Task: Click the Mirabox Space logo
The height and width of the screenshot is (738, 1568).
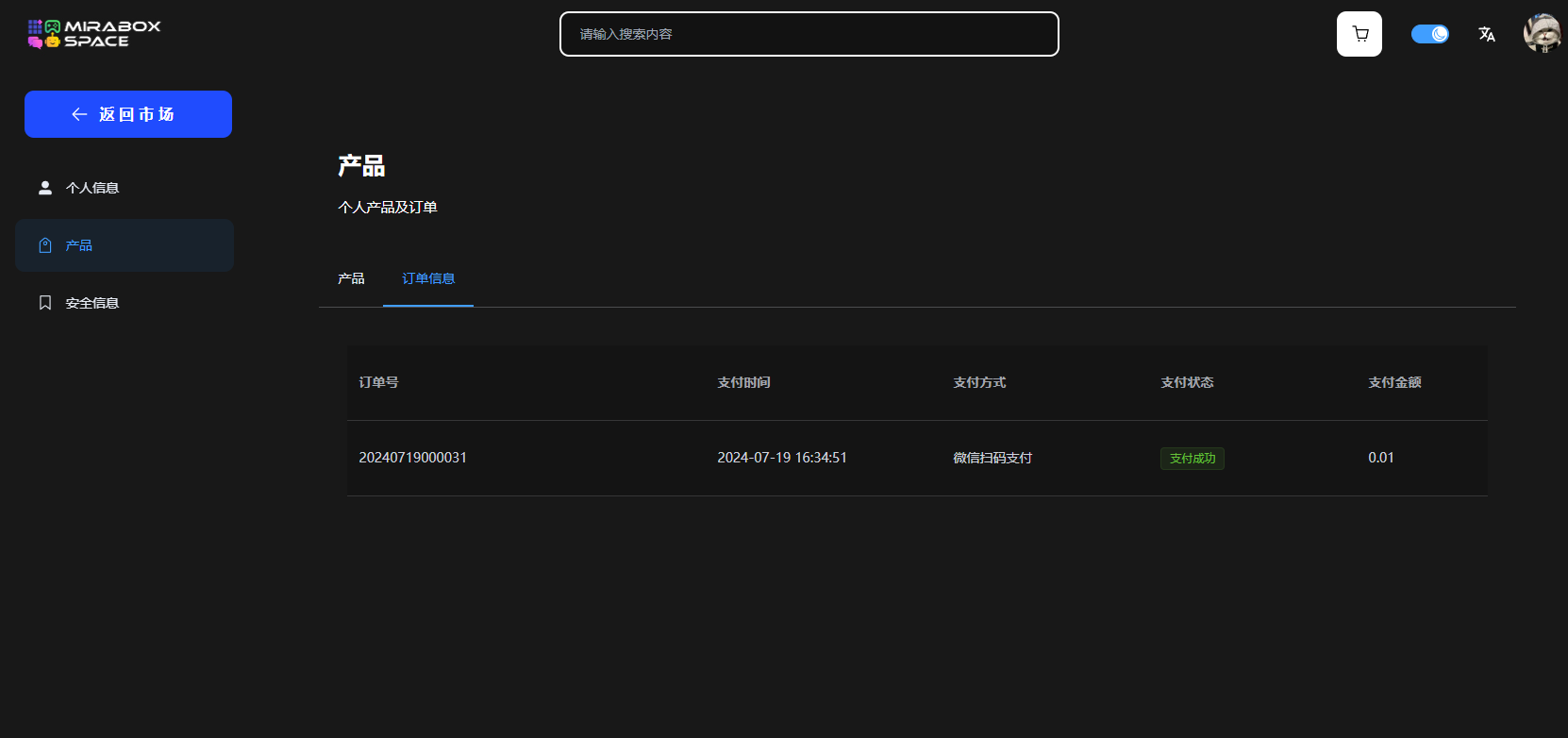Action: 94,34
